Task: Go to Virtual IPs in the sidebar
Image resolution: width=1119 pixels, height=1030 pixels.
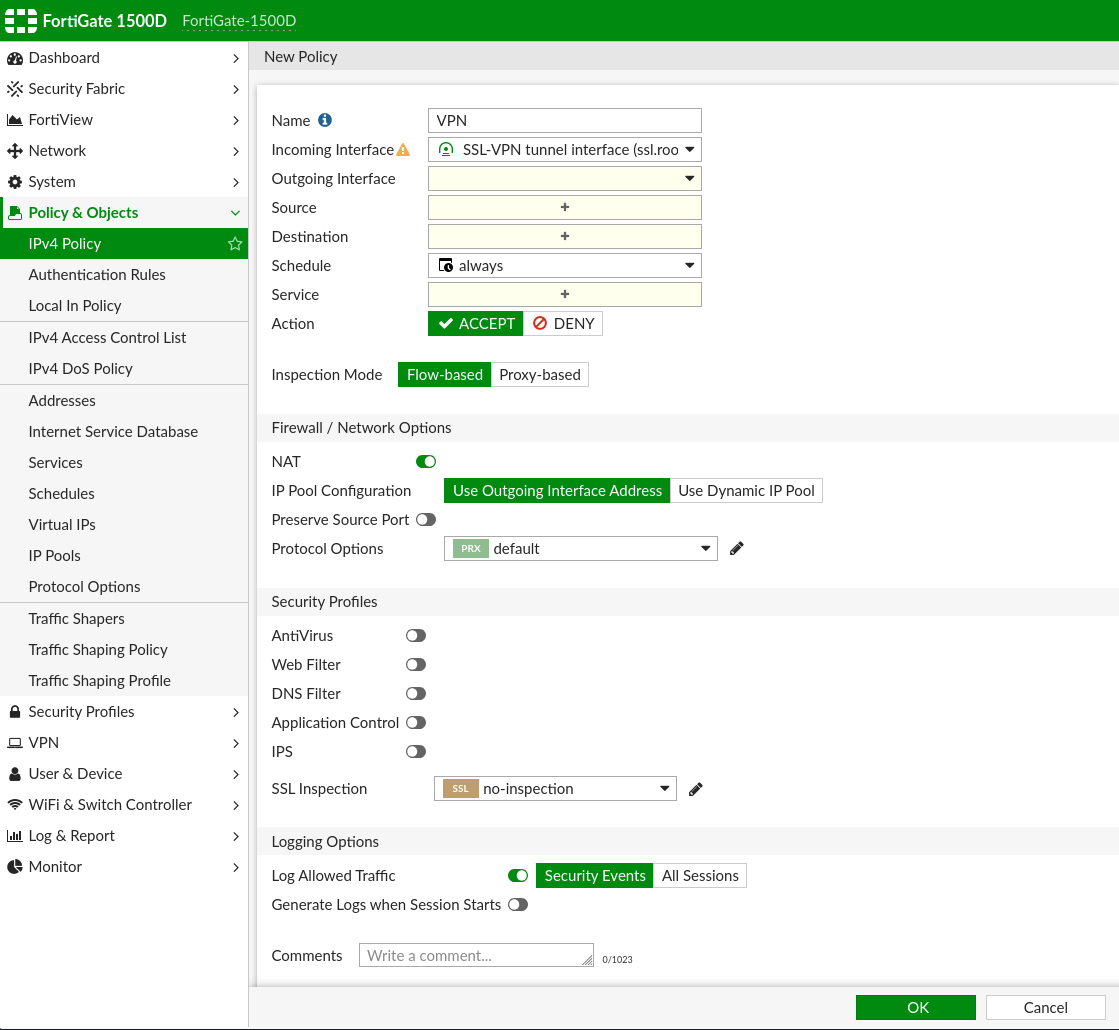Action: 62,525
